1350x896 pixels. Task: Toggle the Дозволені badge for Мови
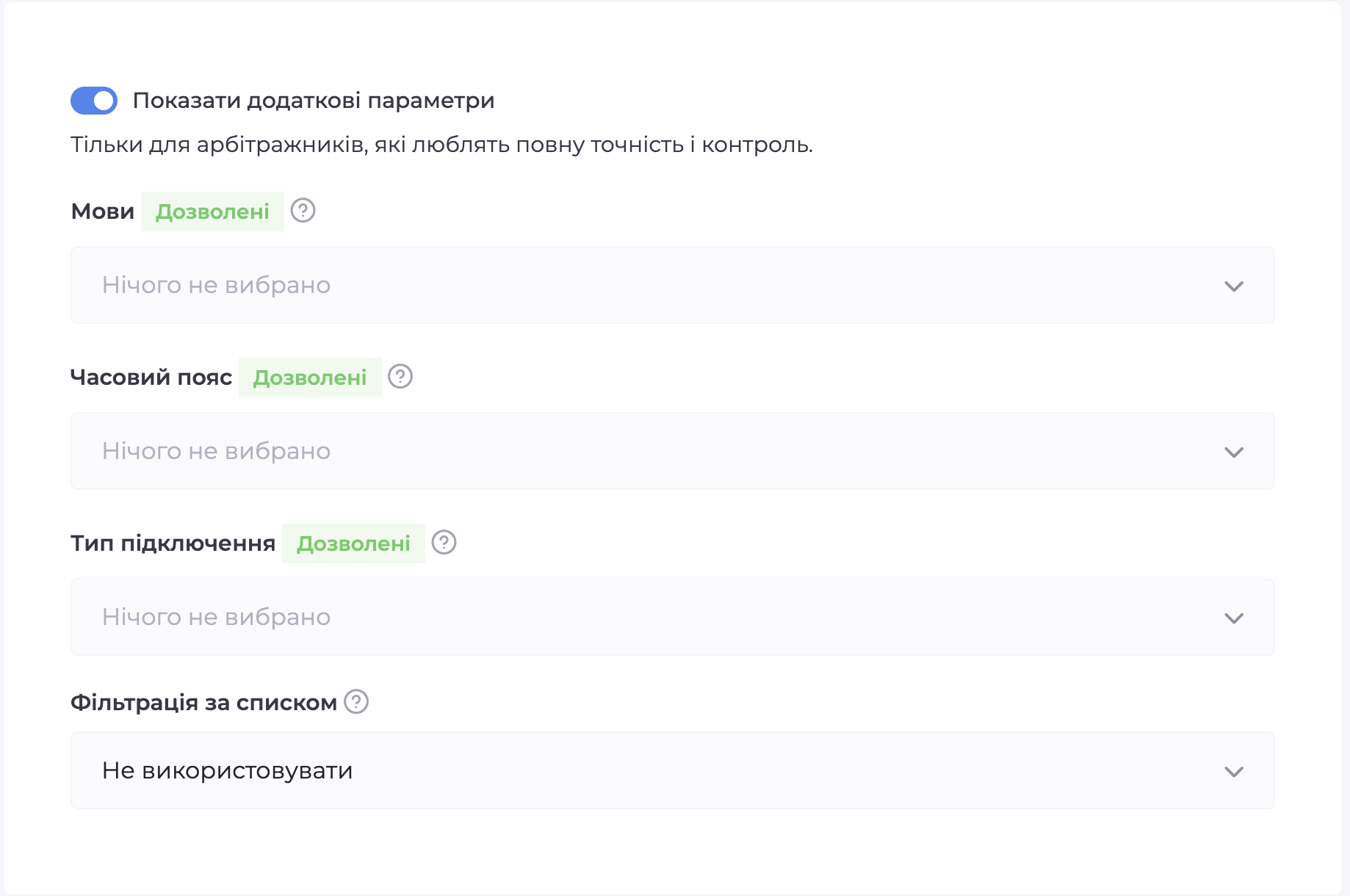(212, 211)
